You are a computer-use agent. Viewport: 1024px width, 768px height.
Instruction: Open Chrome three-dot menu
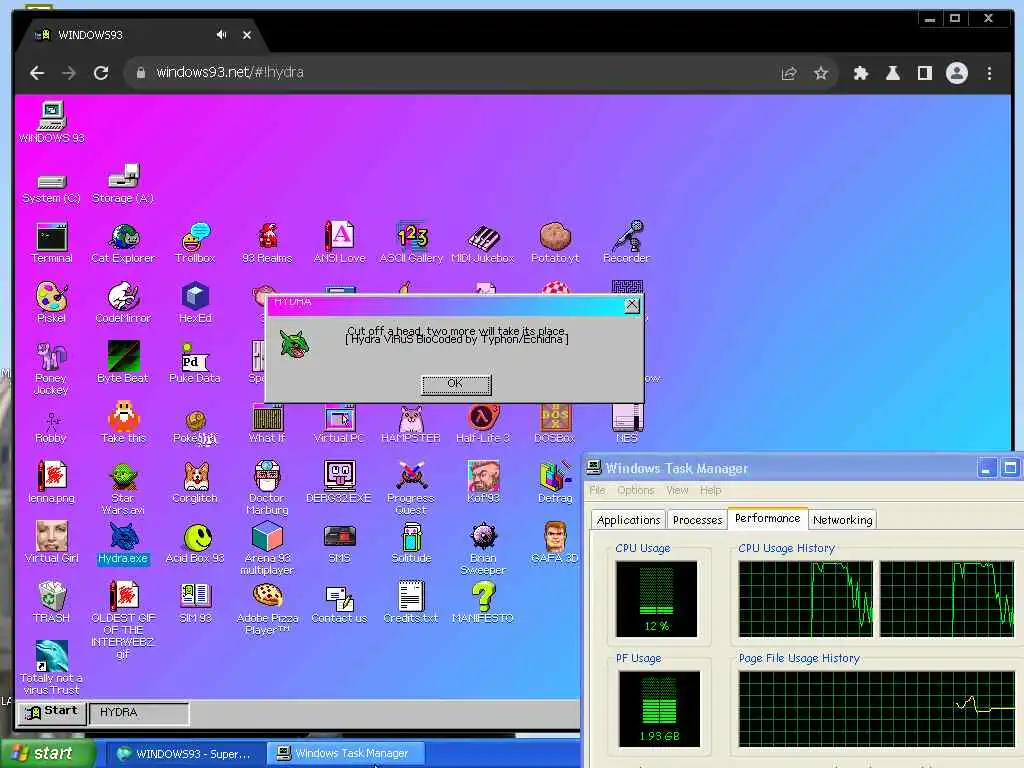[989, 73]
